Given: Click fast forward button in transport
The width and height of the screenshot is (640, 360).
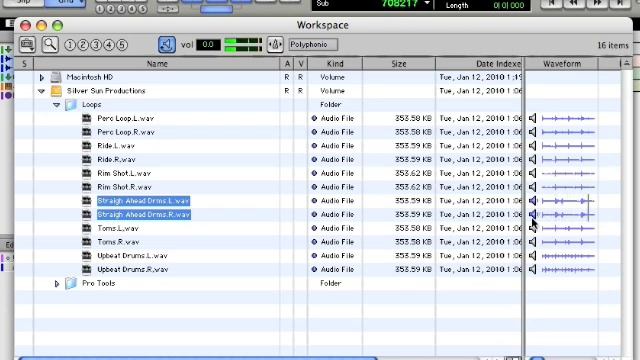Looking at the screenshot, I should point(597,3).
